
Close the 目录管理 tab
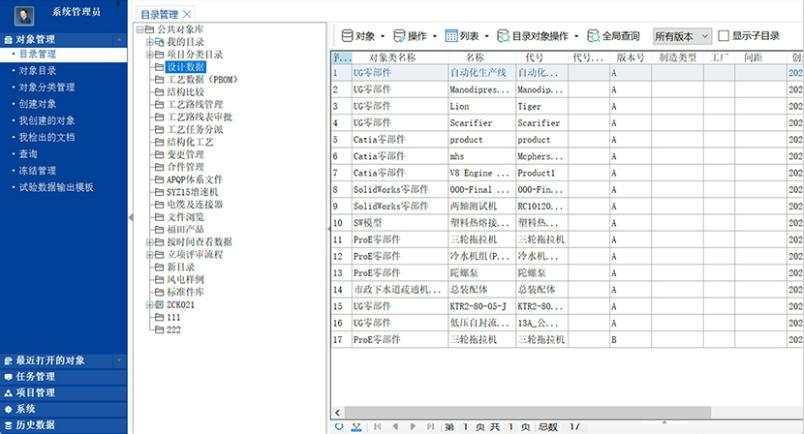(187, 14)
